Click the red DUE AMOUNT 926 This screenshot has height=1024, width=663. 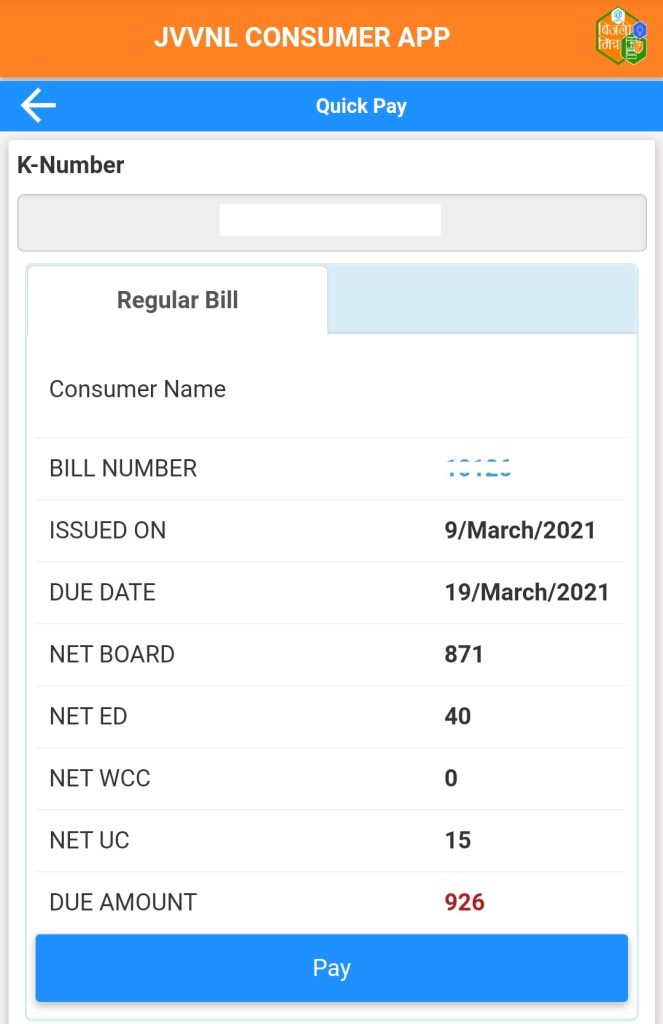(465, 901)
